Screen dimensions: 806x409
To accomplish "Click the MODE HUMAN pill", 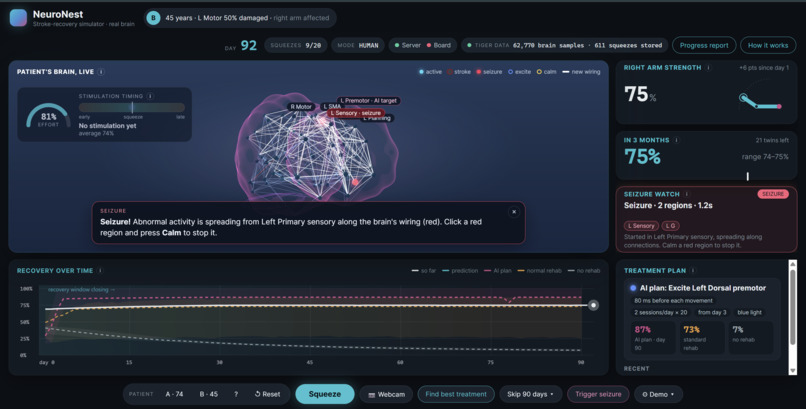I will tap(357, 45).
